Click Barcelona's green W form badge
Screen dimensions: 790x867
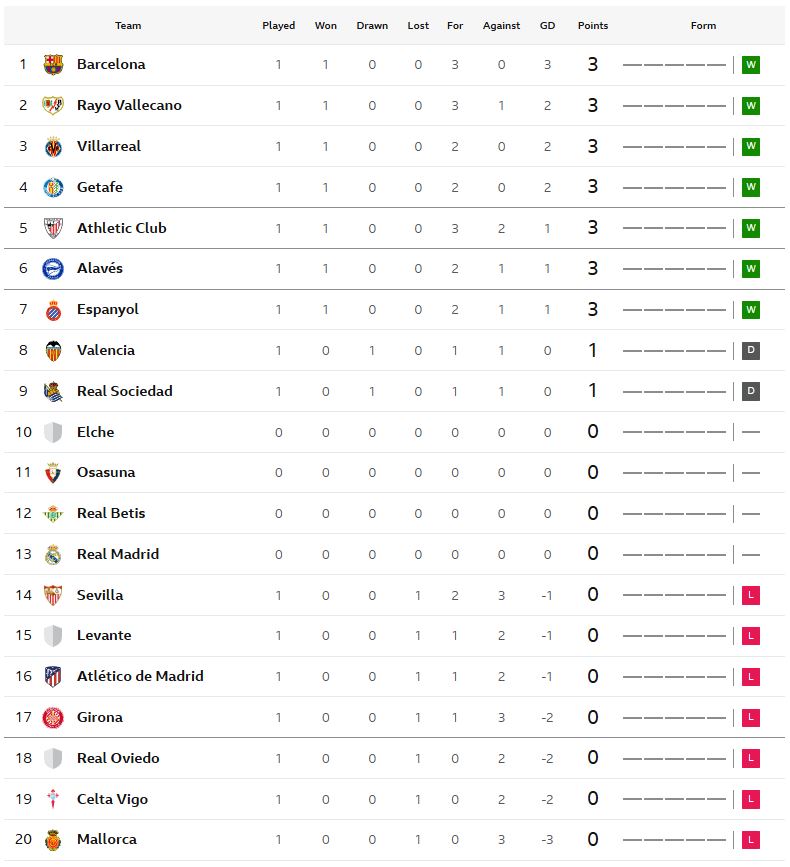pos(751,65)
